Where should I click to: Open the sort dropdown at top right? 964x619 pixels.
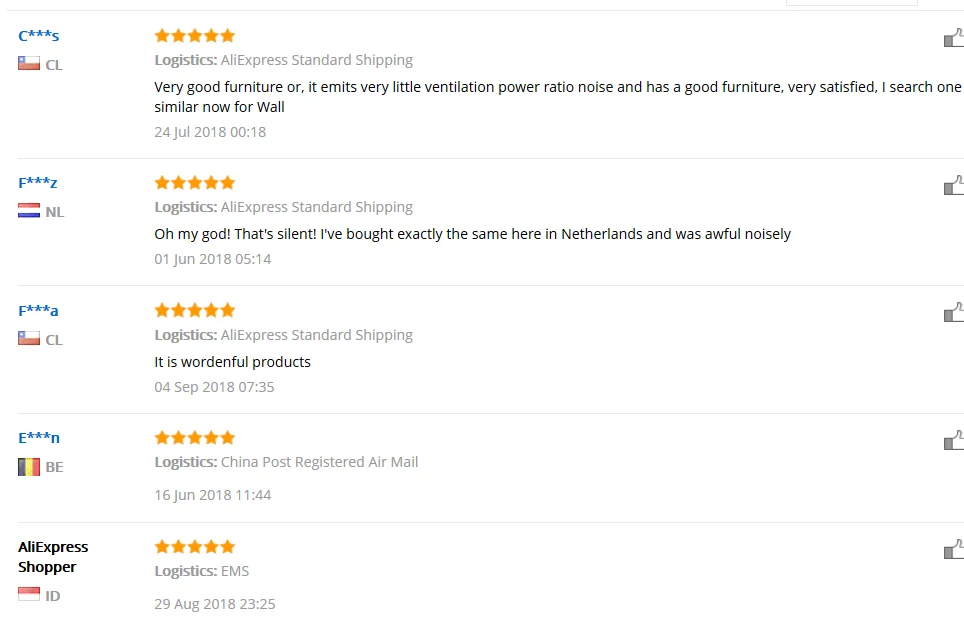pyautogui.click(x=851, y=2)
